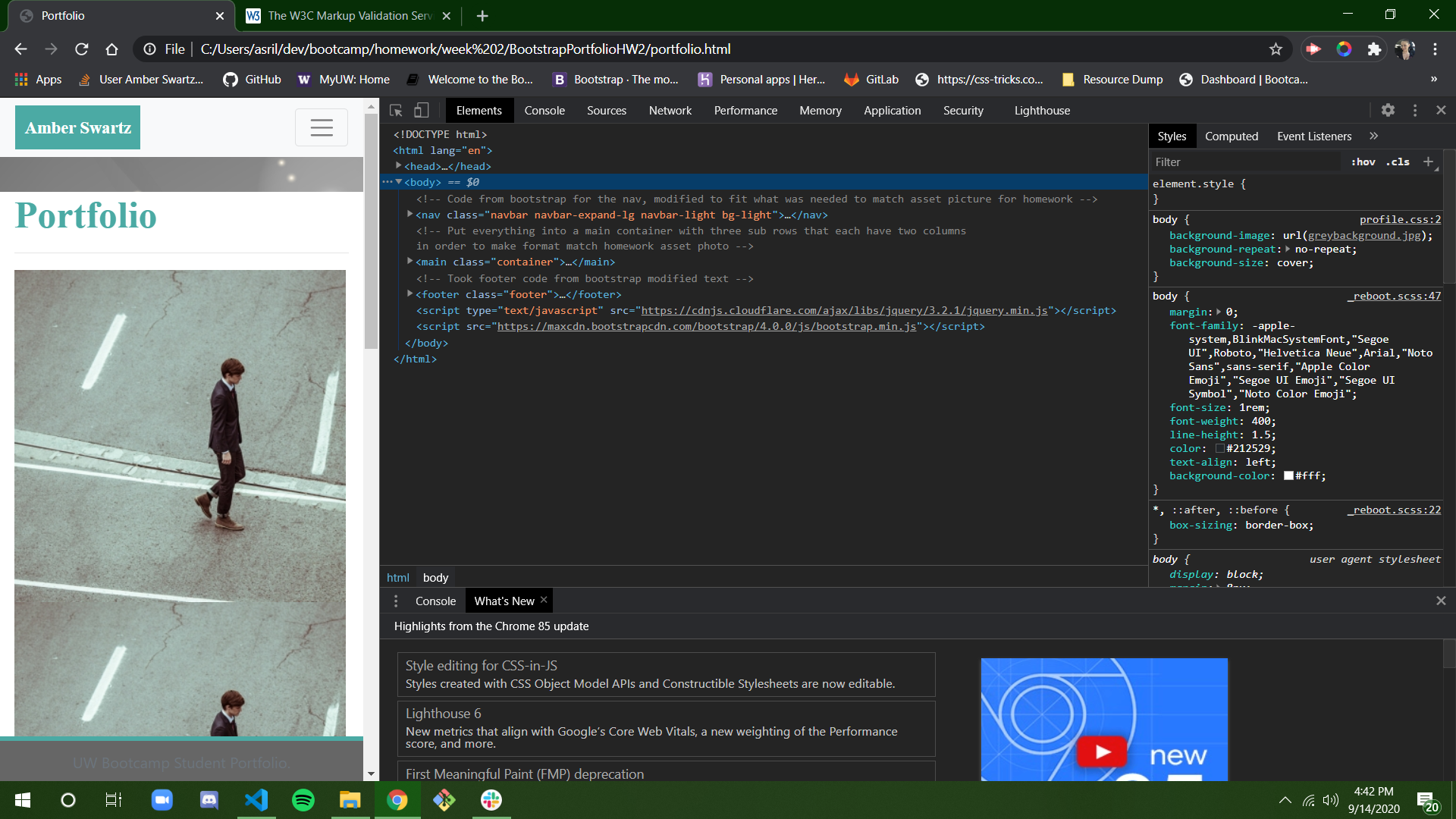Open the Network tab
This screenshot has width=1456, height=819.
pos(670,111)
